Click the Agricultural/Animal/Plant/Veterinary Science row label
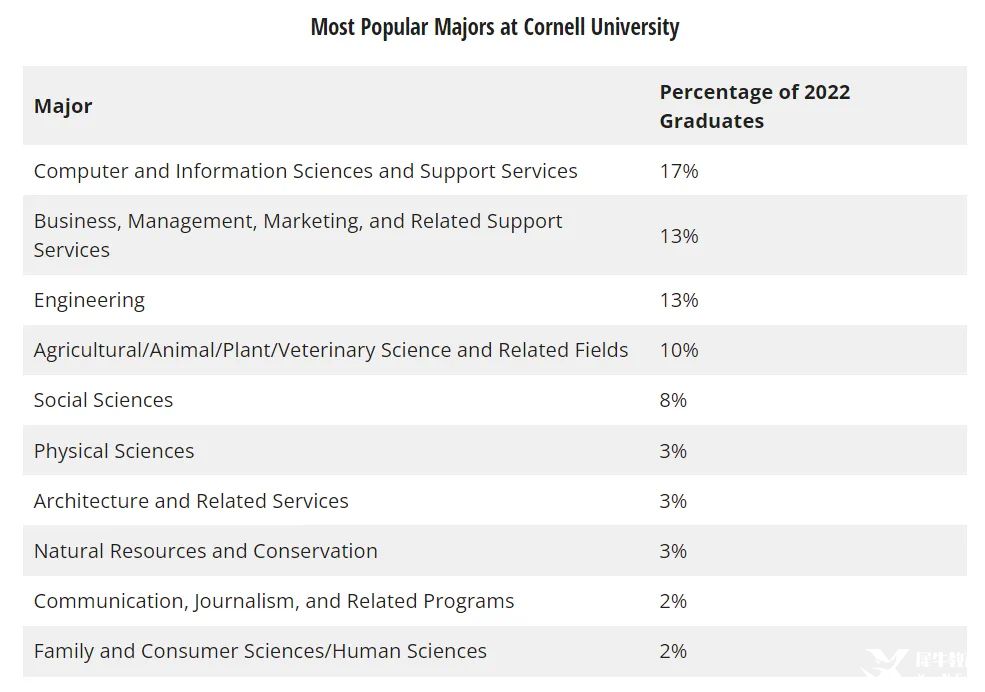985x692 pixels. coord(331,350)
